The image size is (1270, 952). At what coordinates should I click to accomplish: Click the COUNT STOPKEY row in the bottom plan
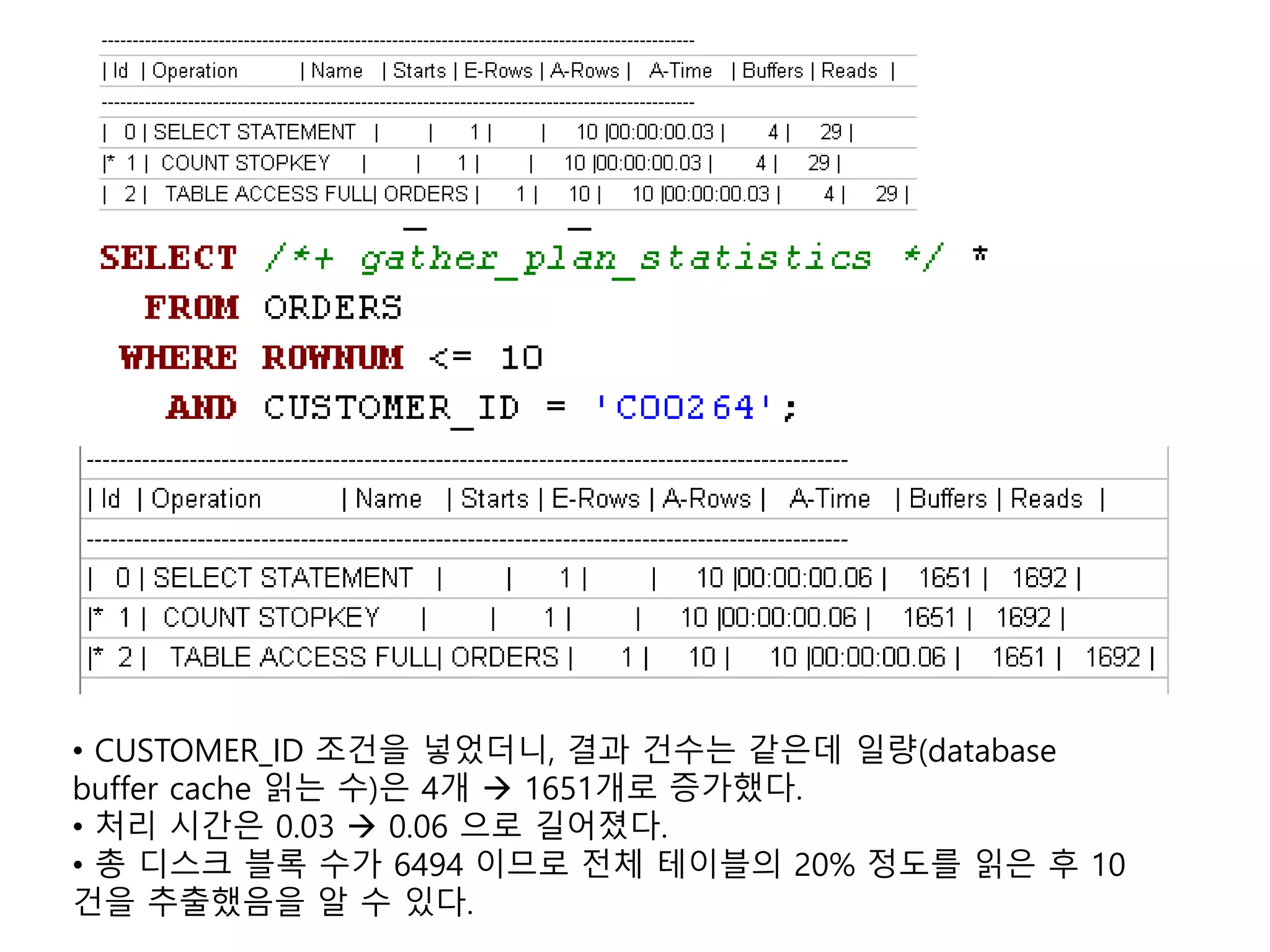pyautogui.click(x=271, y=618)
